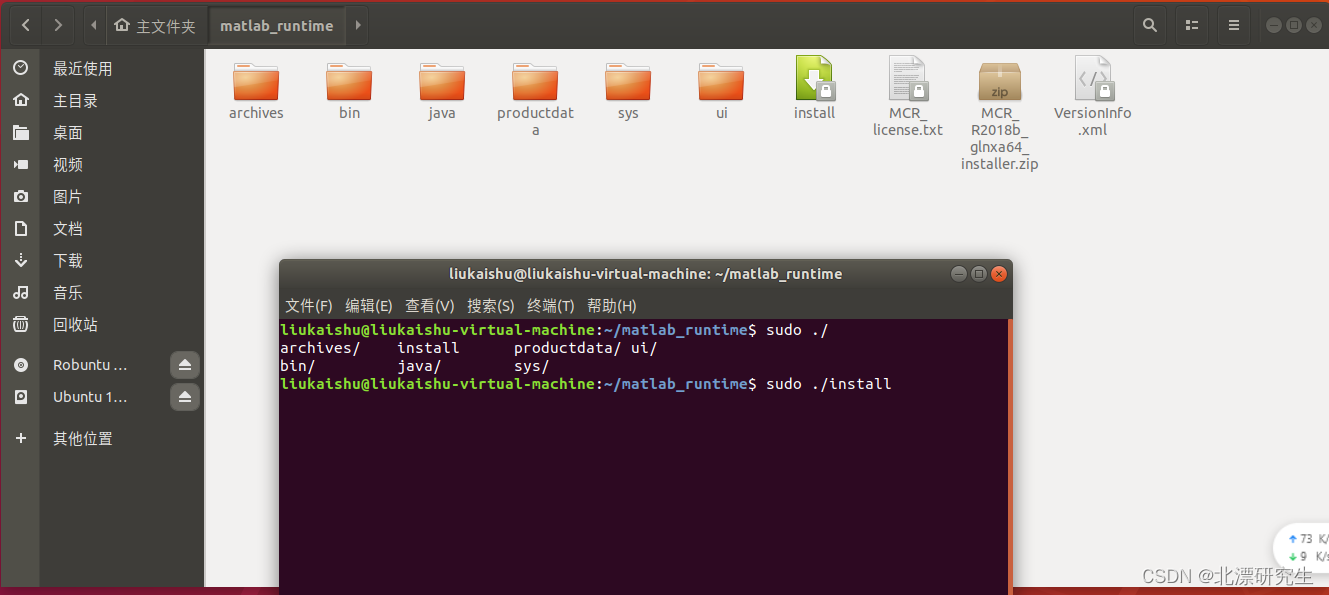The image size is (1329, 595).
Task: Toggle the list view in the file manager
Action: click(1191, 24)
